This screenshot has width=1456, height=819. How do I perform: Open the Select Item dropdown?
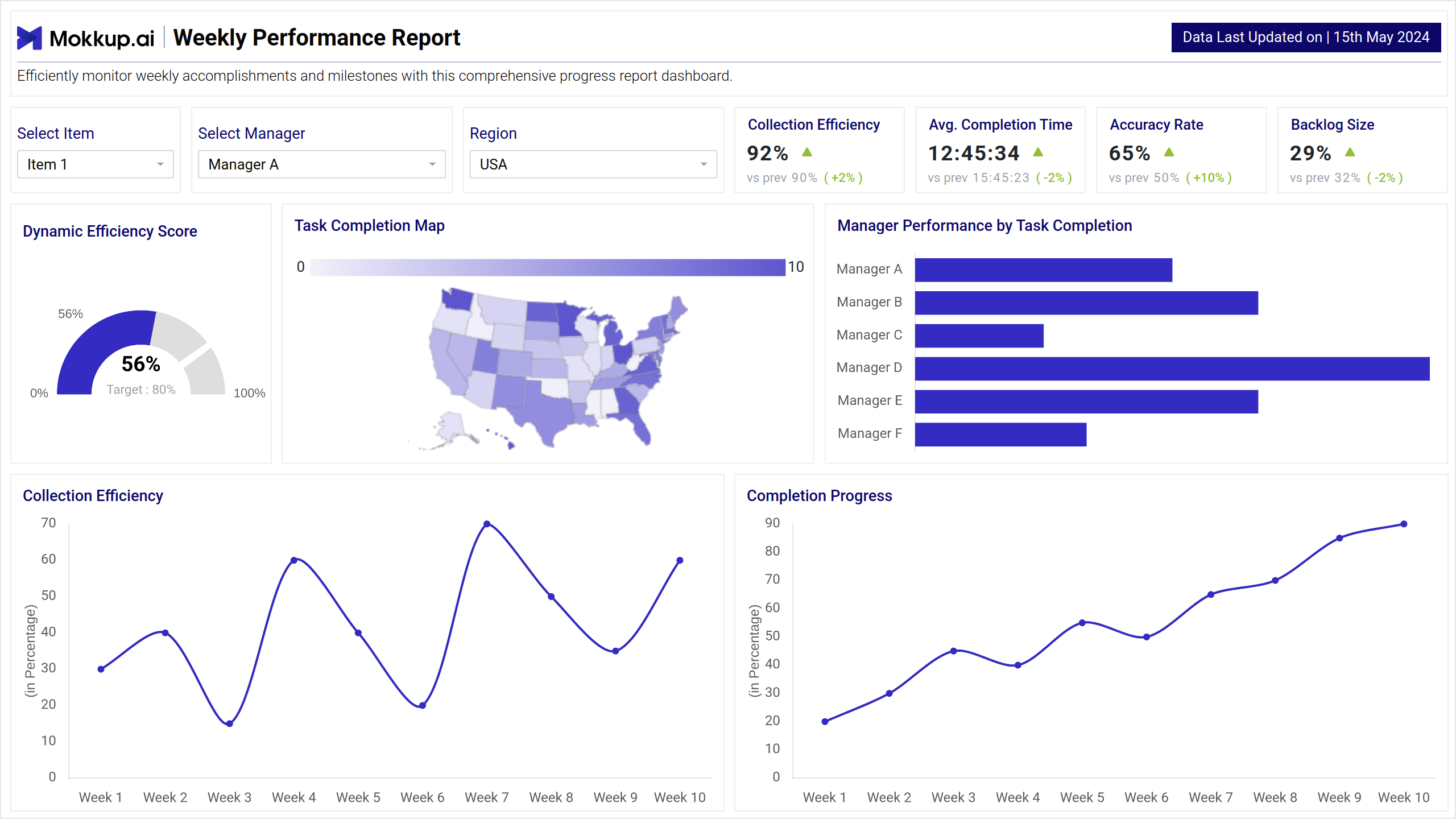96,164
